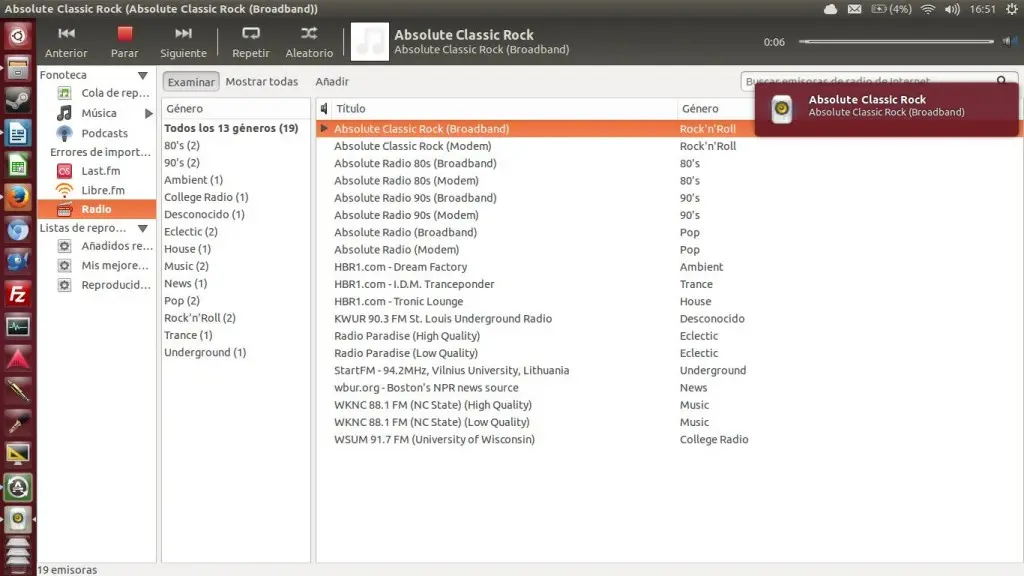Skip ahead with the Siguiente button
The image size is (1024, 576).
pos(184,42)
